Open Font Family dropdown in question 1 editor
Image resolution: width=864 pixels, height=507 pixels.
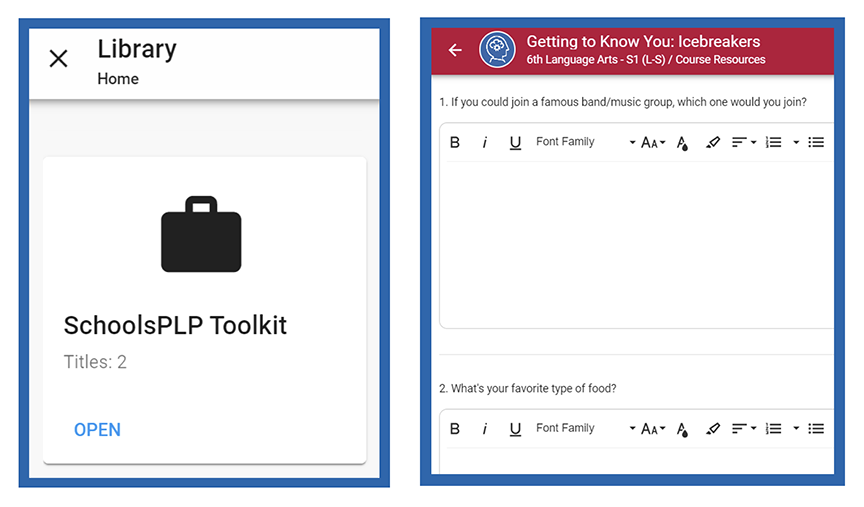click(x=585, y=142)
